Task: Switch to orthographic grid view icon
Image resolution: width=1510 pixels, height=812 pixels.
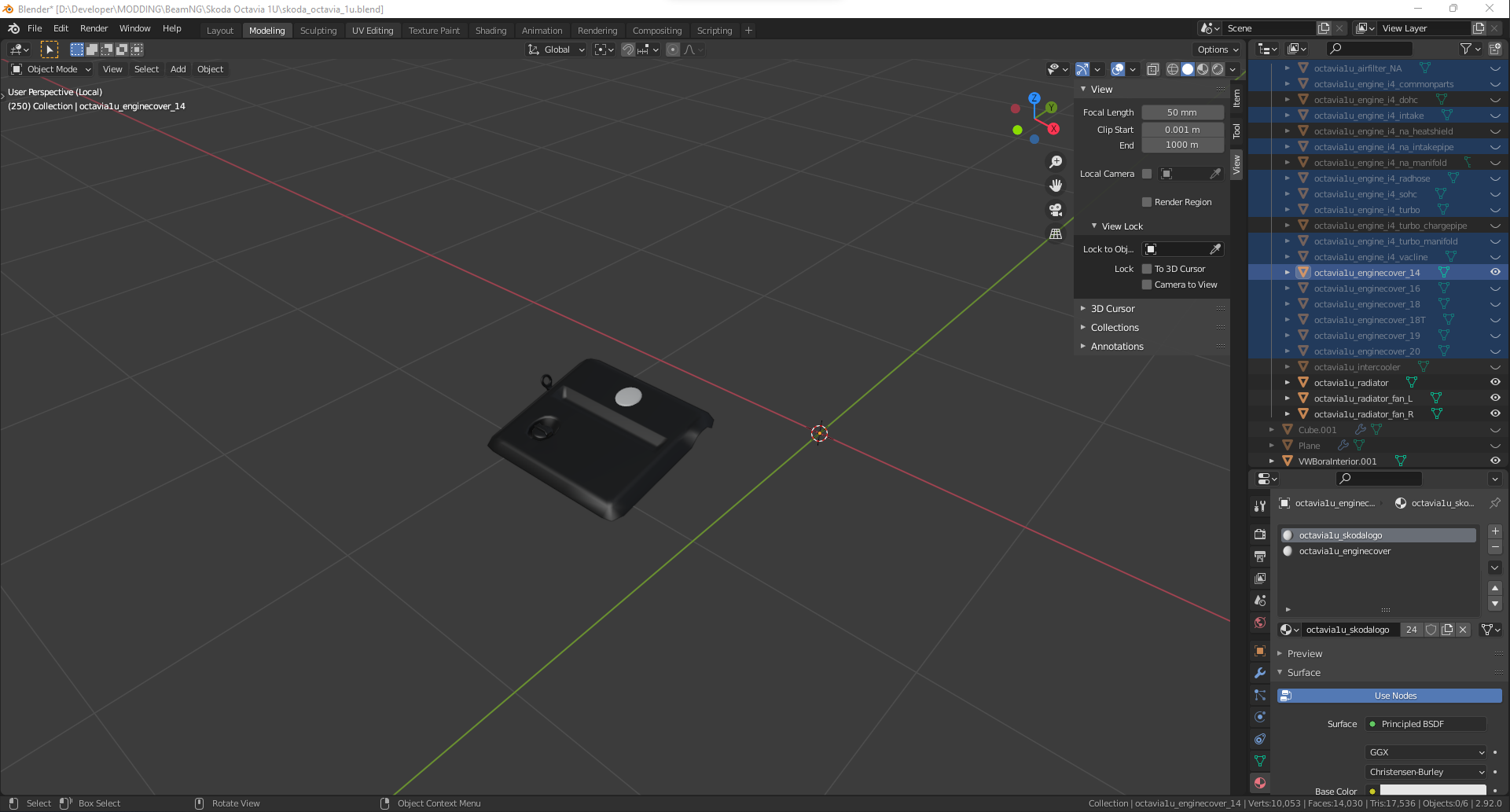Action: (x=1056, y=234)
